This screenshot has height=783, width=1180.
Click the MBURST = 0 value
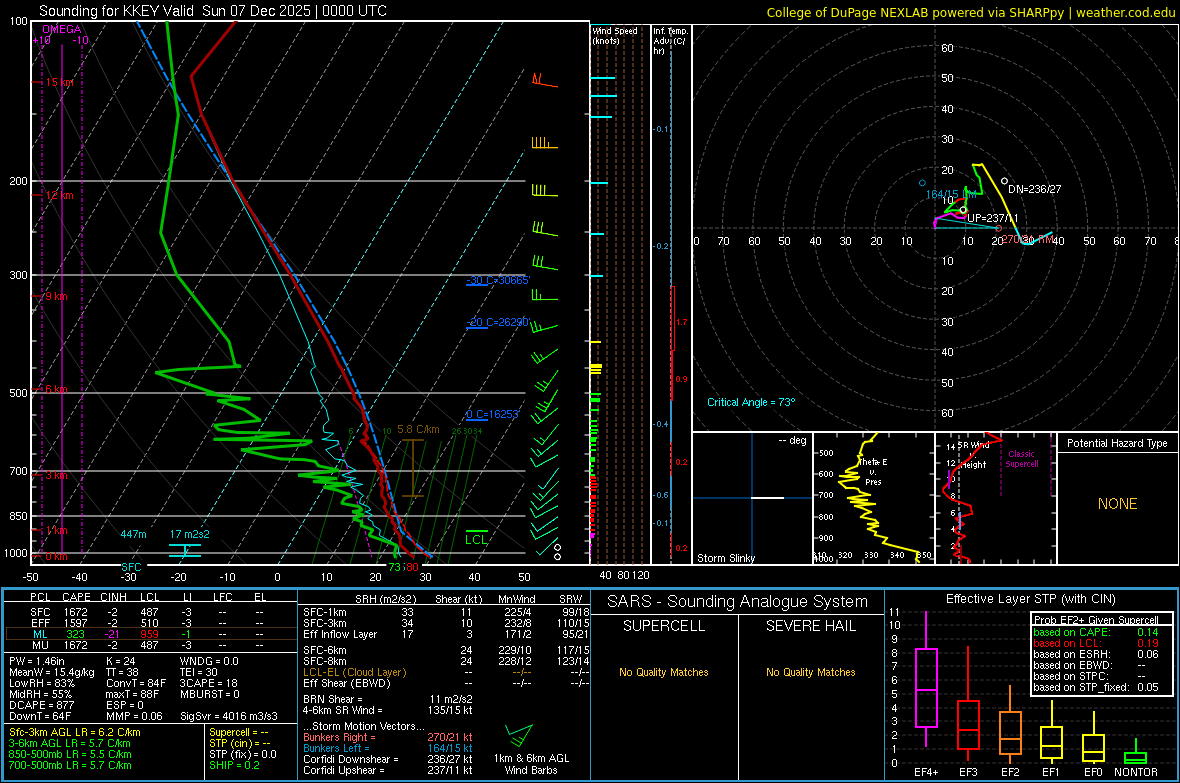click(x=209, y=694)
